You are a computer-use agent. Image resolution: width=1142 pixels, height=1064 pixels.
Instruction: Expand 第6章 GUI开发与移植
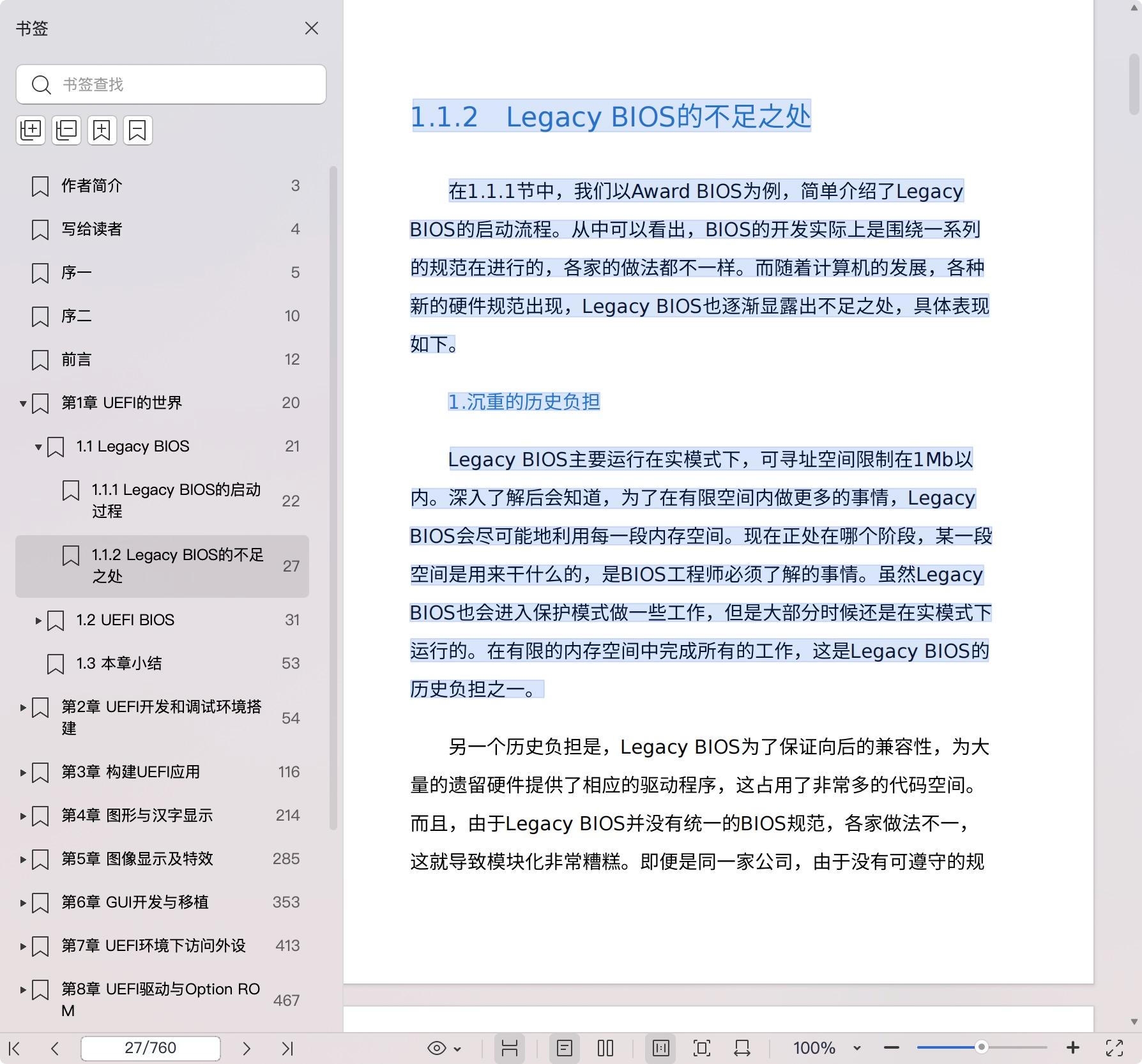(23, 902)
